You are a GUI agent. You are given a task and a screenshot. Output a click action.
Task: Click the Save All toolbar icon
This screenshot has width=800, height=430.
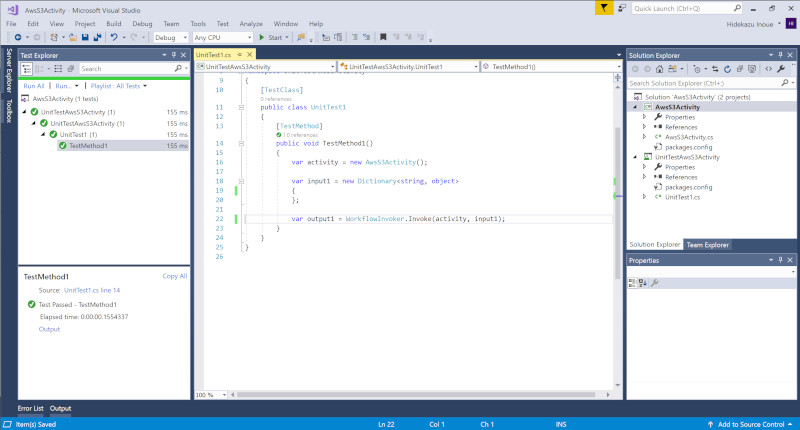pyautogui.click(x=97, y=37)
